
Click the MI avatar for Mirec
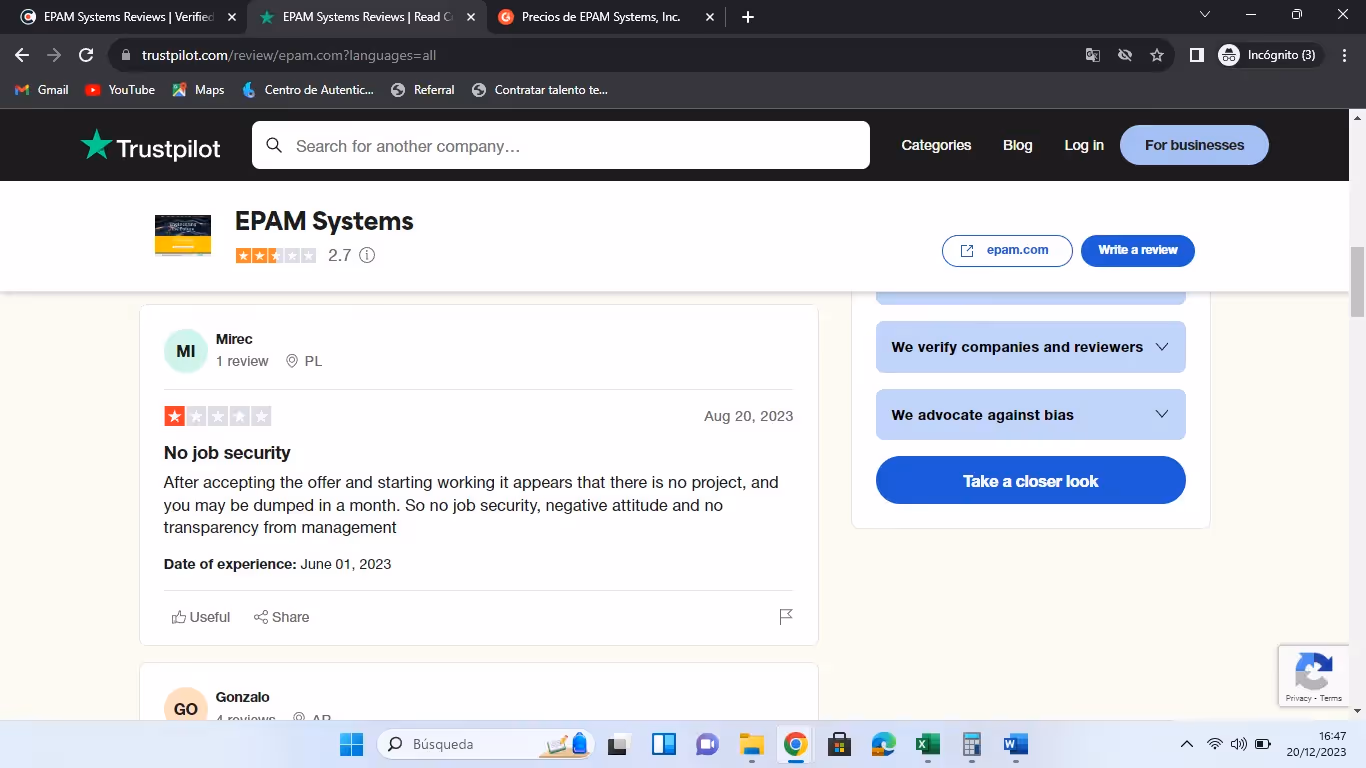(x=186, y=351)
